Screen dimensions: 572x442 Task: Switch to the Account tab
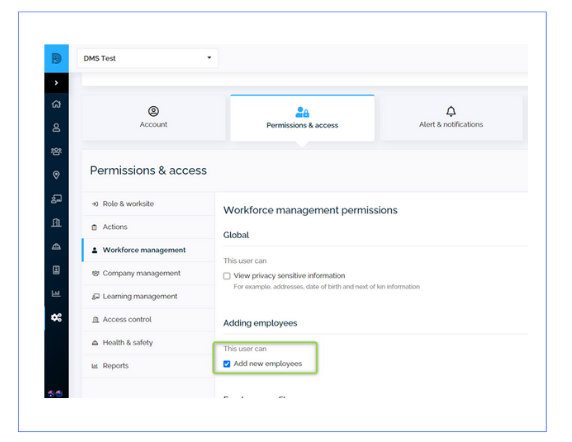click(154, 117)
